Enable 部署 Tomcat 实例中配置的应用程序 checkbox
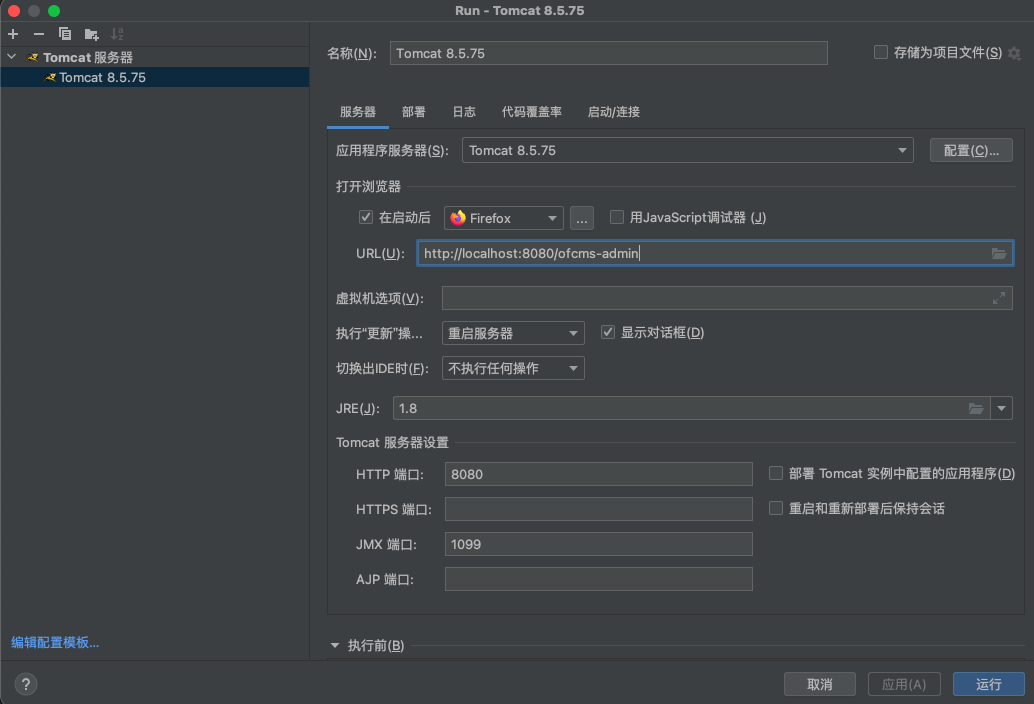 [x=776, y=473]
